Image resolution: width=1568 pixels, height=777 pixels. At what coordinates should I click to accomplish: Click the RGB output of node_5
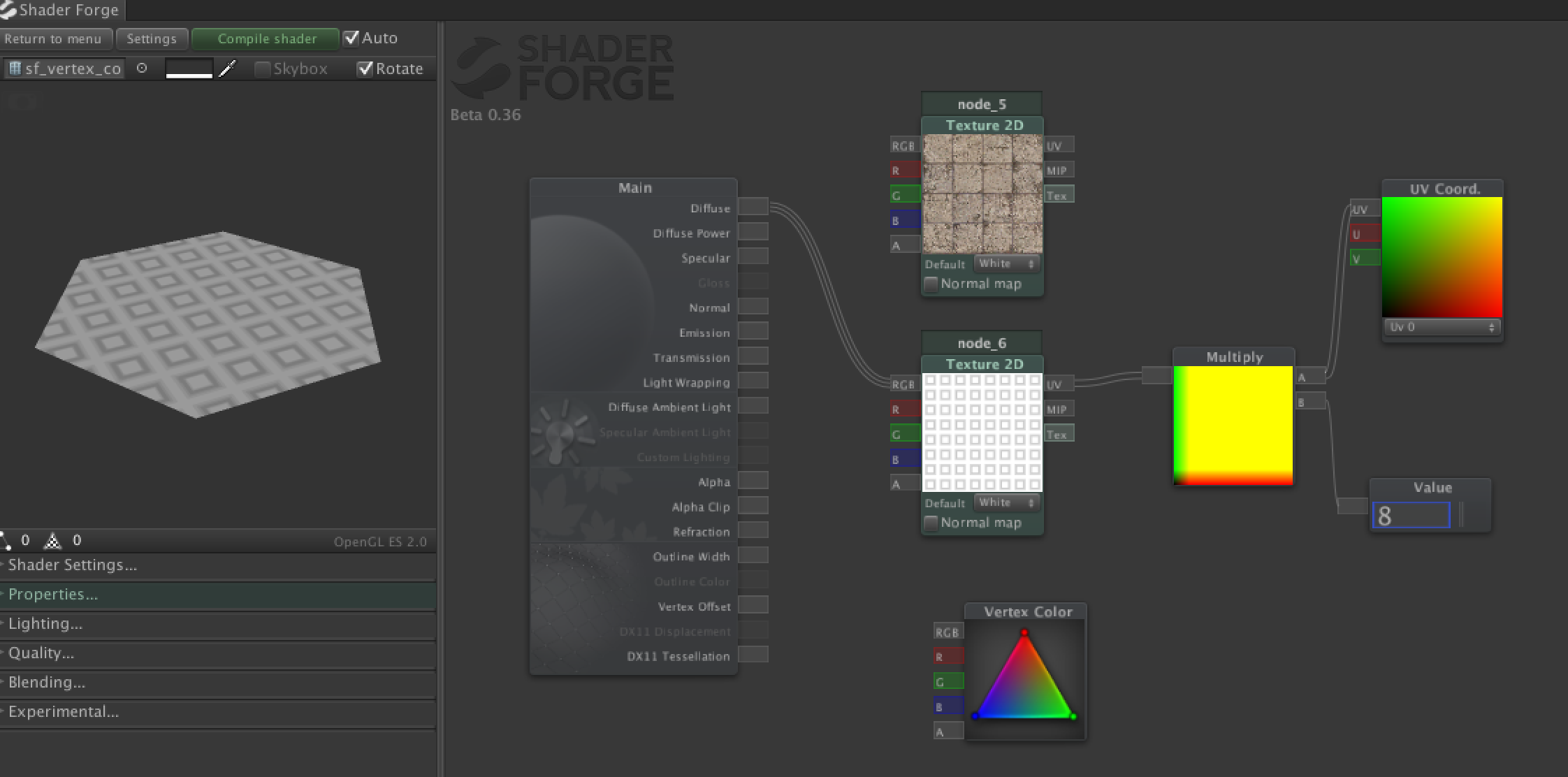coord(905,145)
